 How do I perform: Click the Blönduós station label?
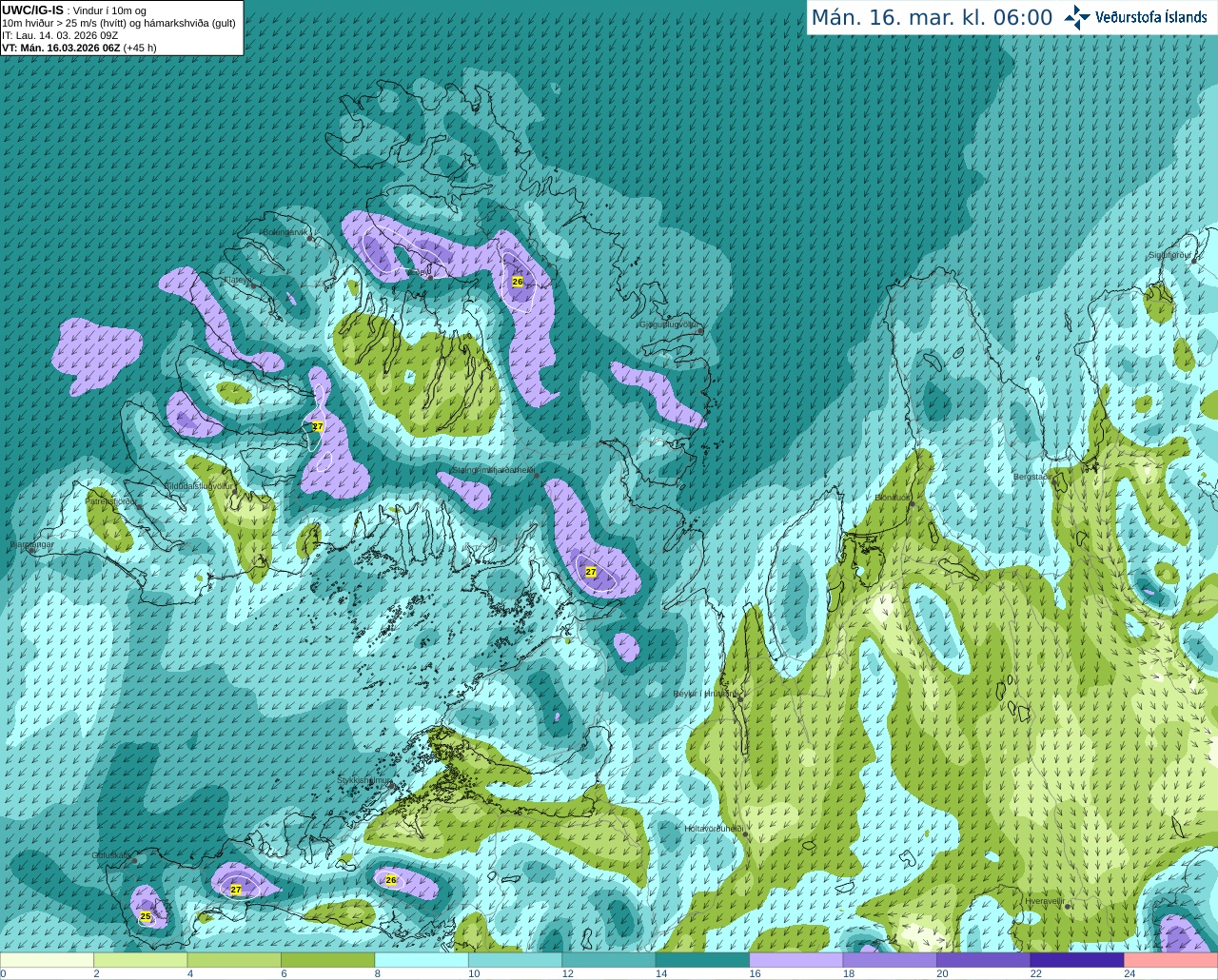point(893,498)
